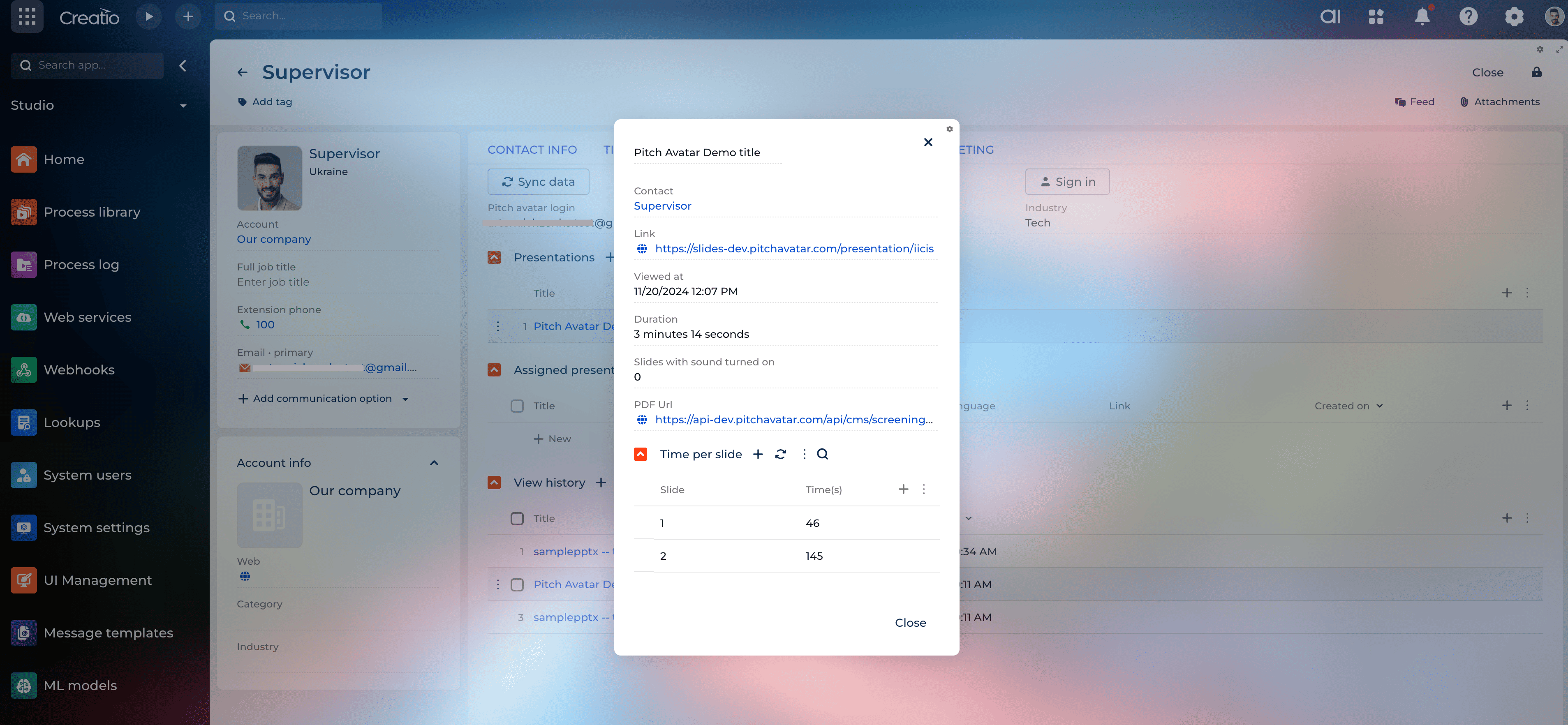The height and width of the screenshot is (725, 1568).
Task: Add a column in Slide/Time table header
Action: [903, 489]
